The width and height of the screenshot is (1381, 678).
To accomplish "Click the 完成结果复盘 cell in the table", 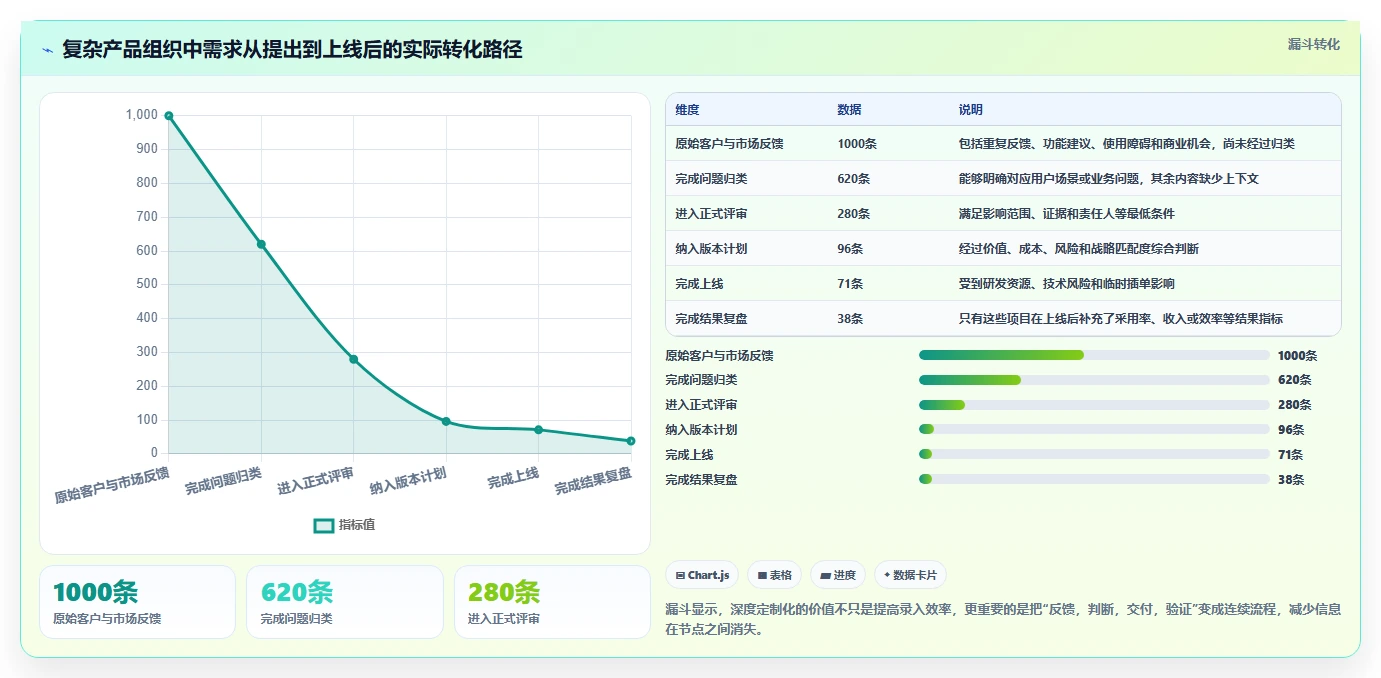I will coord(711,319).
